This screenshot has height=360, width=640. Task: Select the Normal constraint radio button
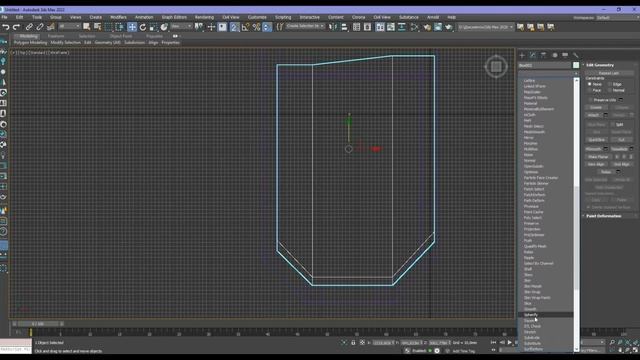(x=610, y=90)
